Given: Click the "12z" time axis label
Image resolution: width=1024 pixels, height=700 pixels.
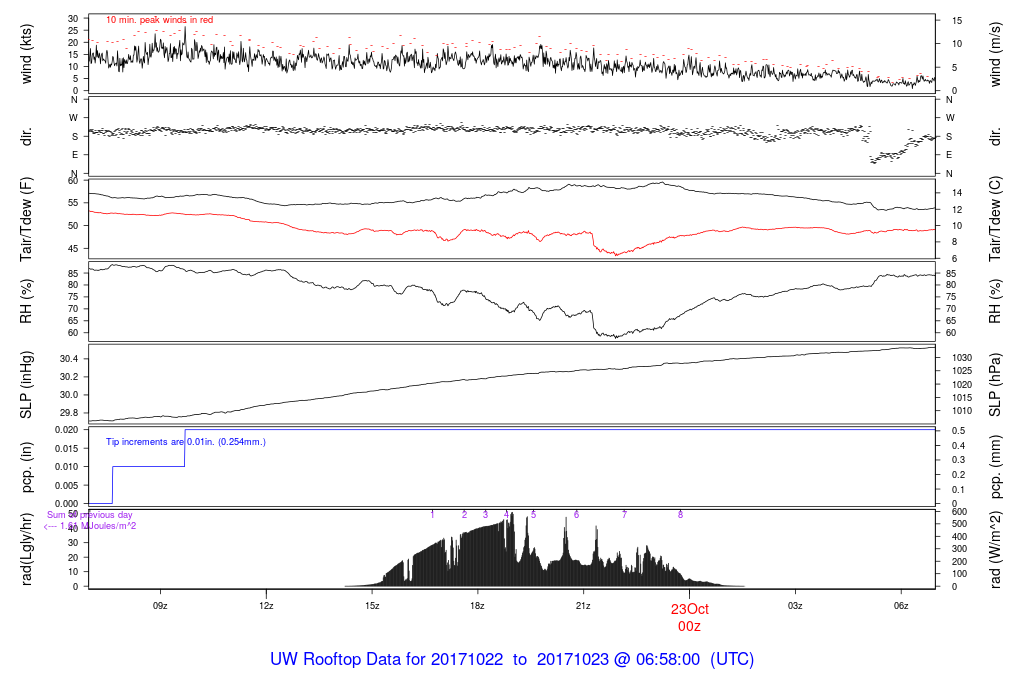Looking at the screenshot, I should point(266,606).
